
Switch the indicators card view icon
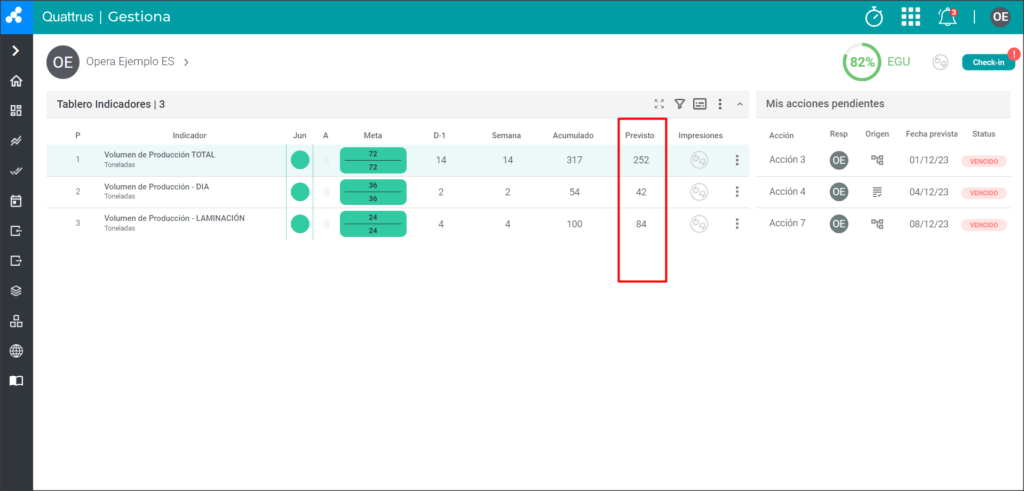(x=699, y=104)
